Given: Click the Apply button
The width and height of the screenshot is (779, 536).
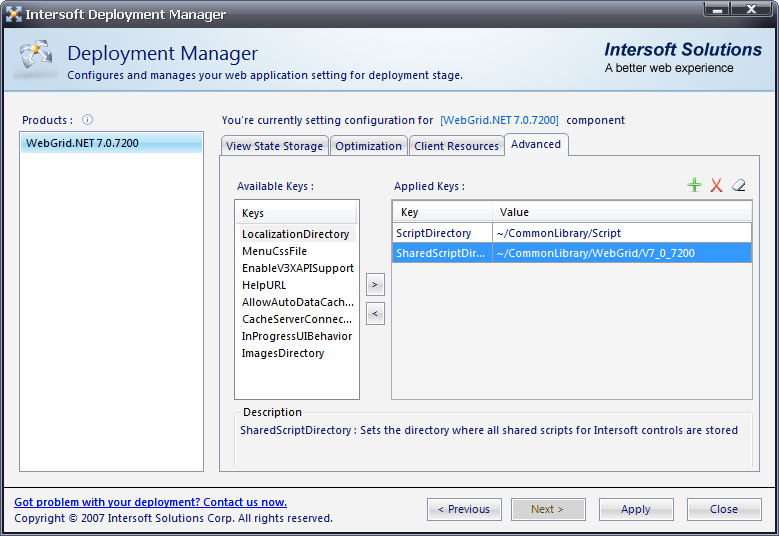Looking at the screenshot, I should click(636, 509).
